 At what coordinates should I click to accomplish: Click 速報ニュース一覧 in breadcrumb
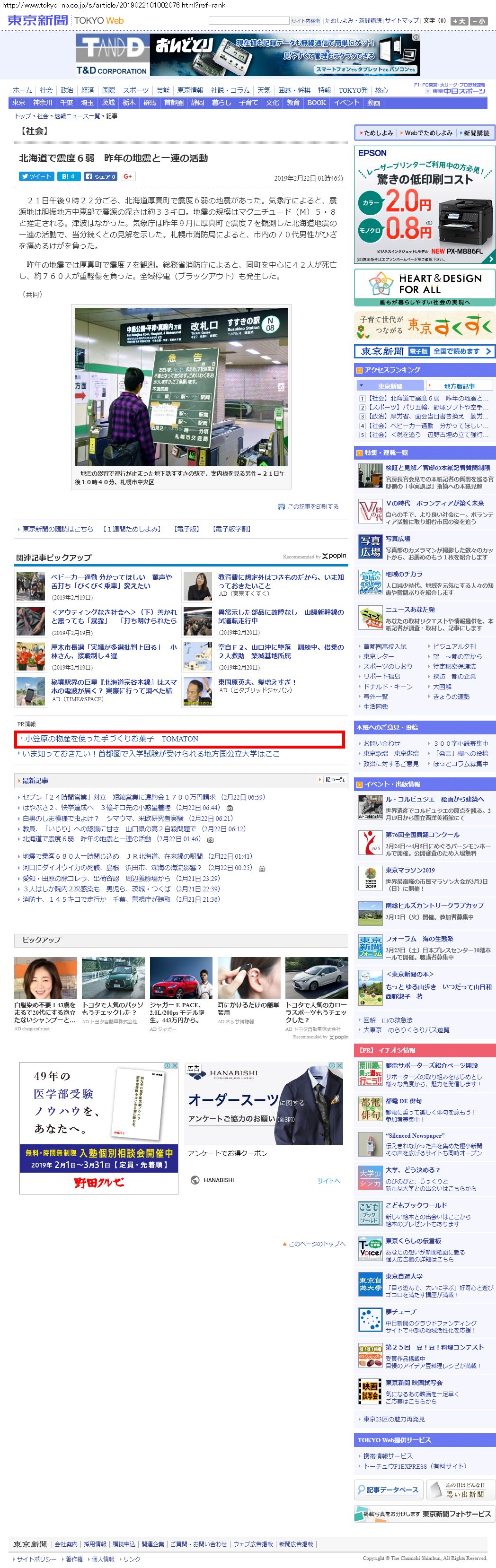pyautogui.click(x=78, y=116)
